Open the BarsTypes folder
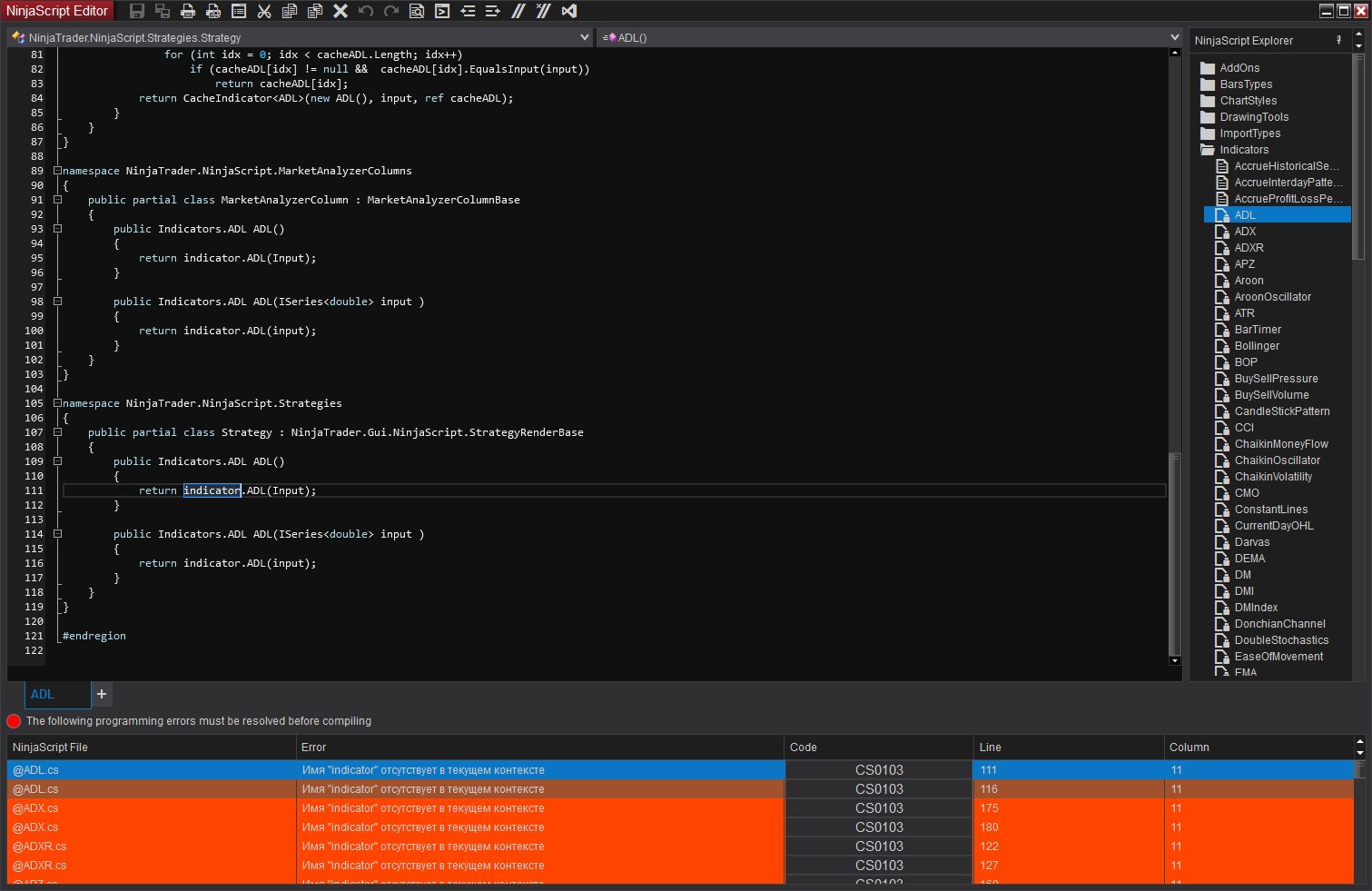The height and width of the screenshot is (891, 1372). 1237,84
